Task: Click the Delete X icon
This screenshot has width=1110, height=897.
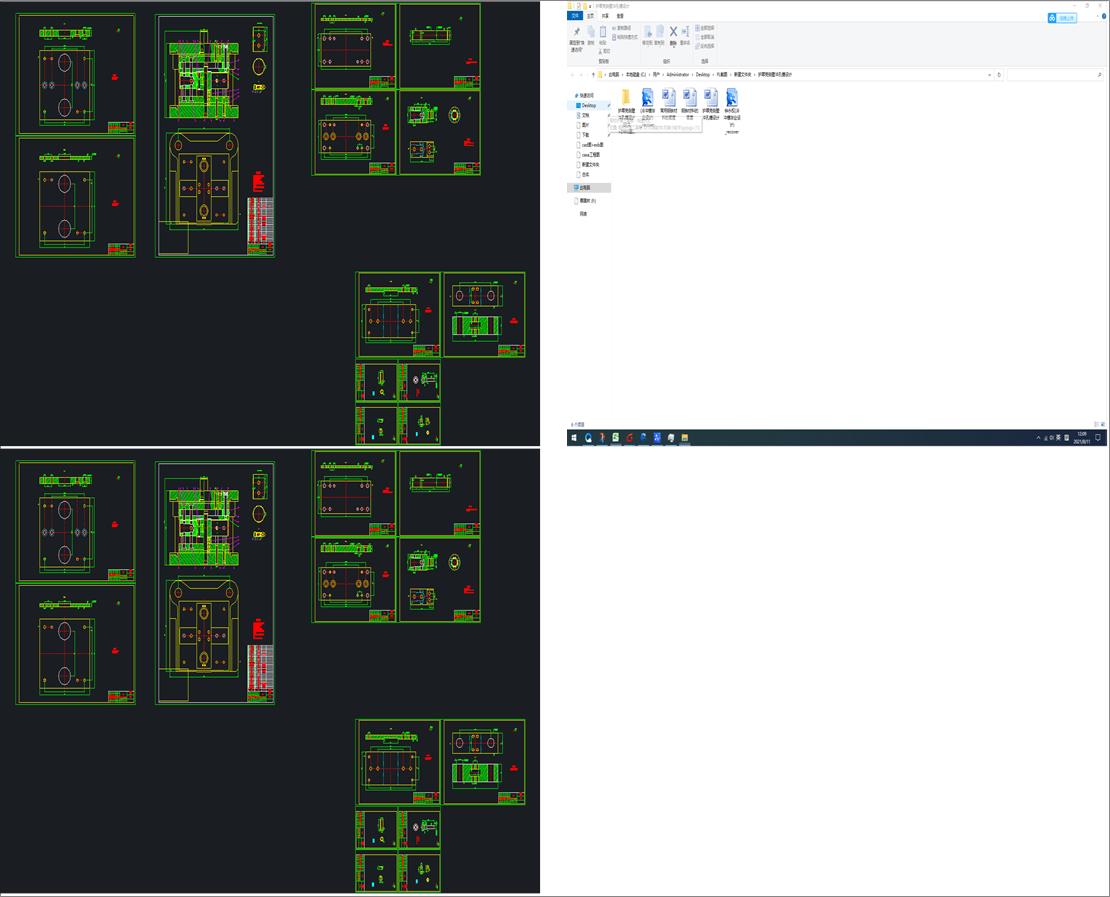Action: click(x=673, y=32)
